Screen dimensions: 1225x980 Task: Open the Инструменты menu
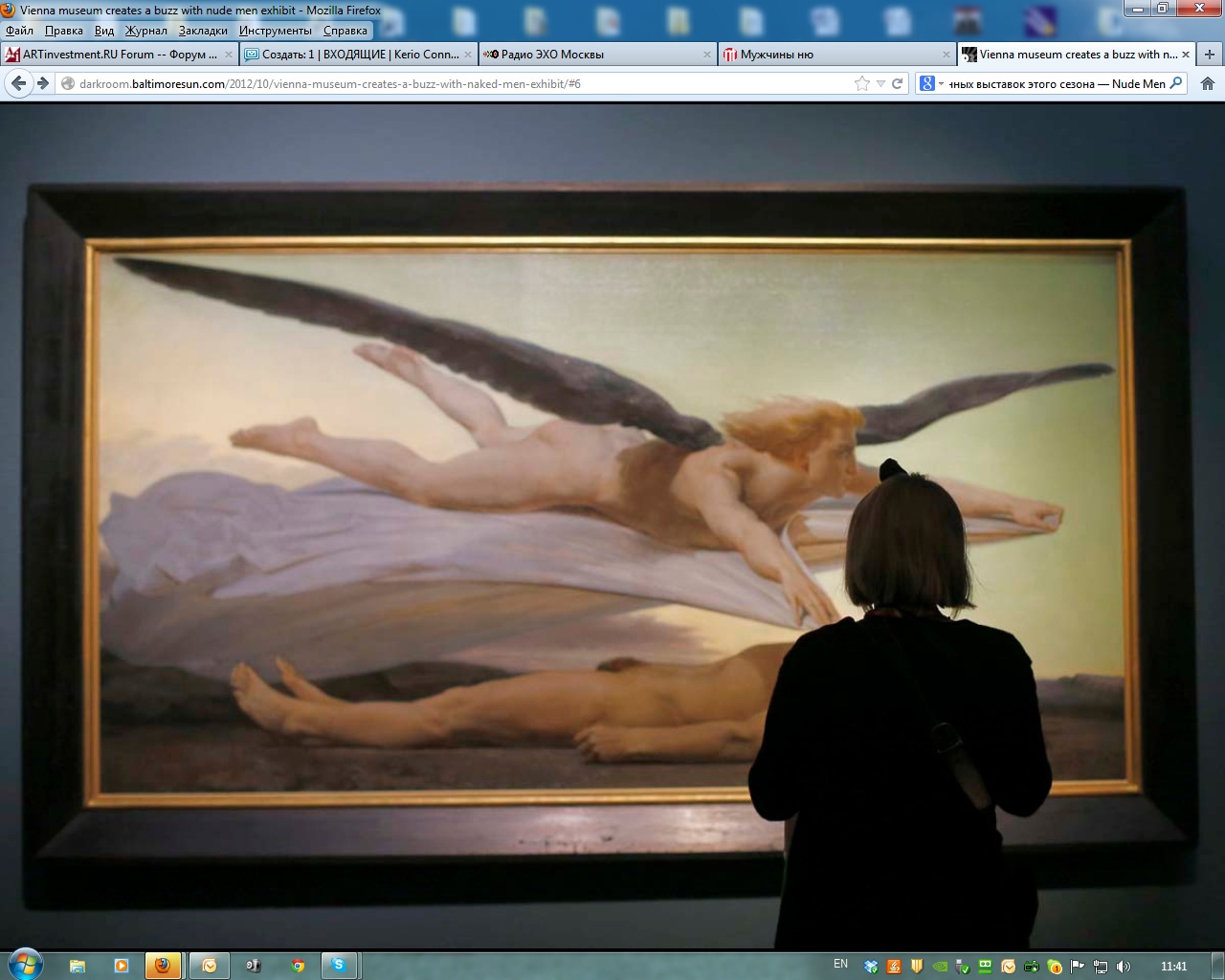pos(276,31)
